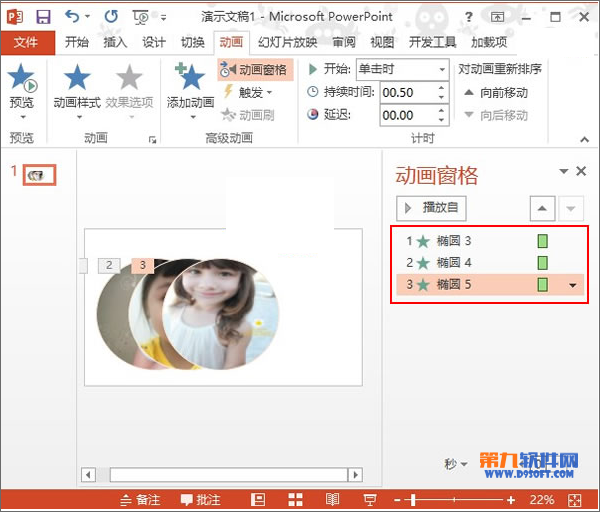The width and height of the screenshot is (600, 512).
Task: Start Slide Show from status bar icon
Action: tap(370, 500)
